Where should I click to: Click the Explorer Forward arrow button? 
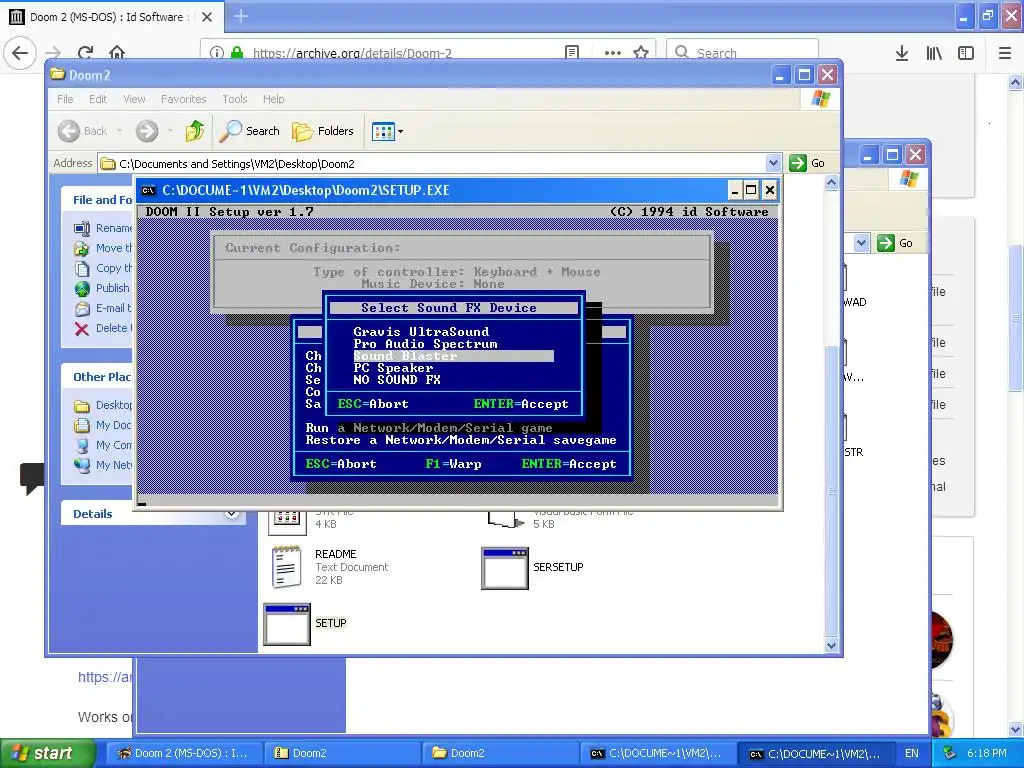147,131
